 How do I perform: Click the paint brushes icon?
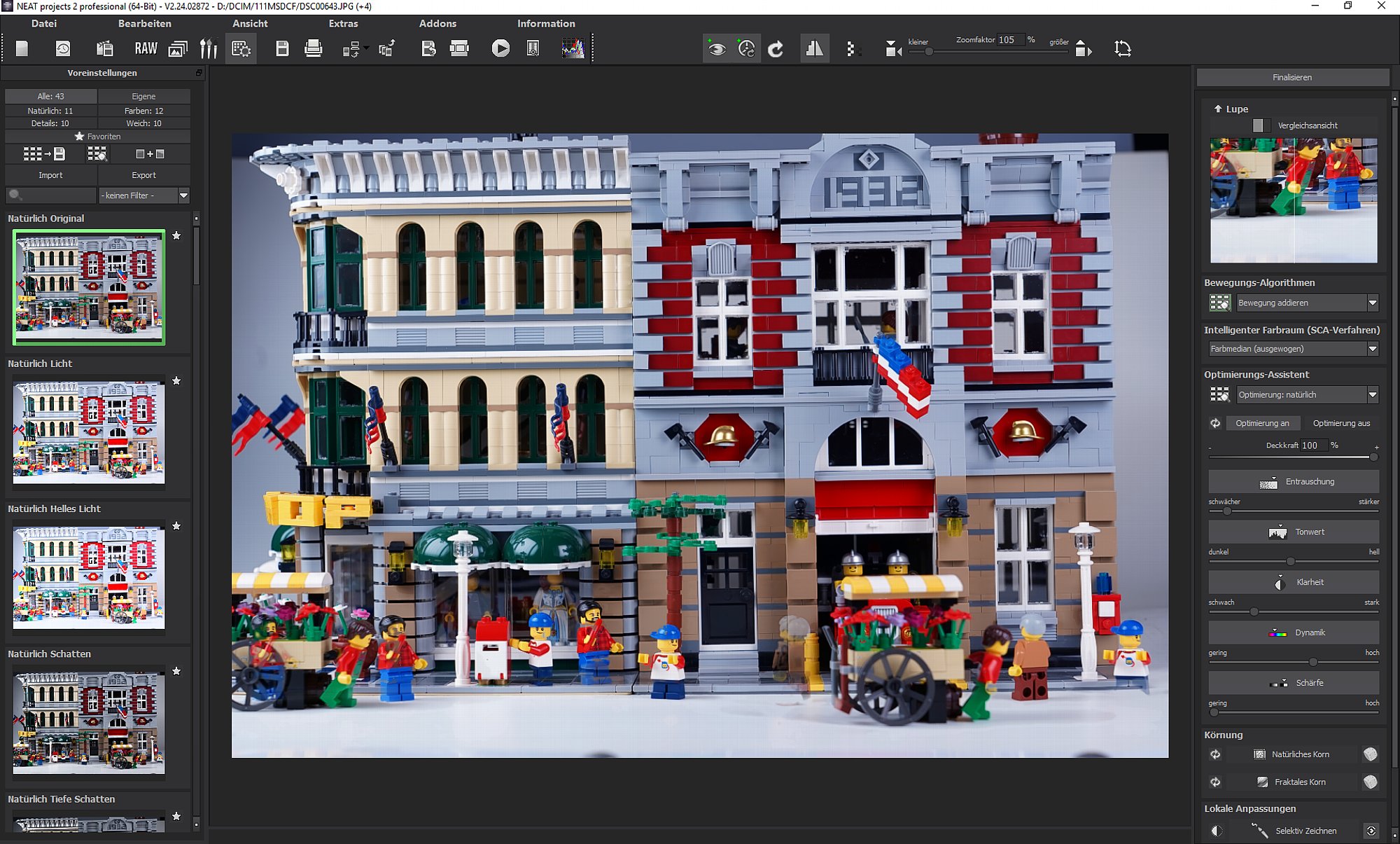[209, 48]
